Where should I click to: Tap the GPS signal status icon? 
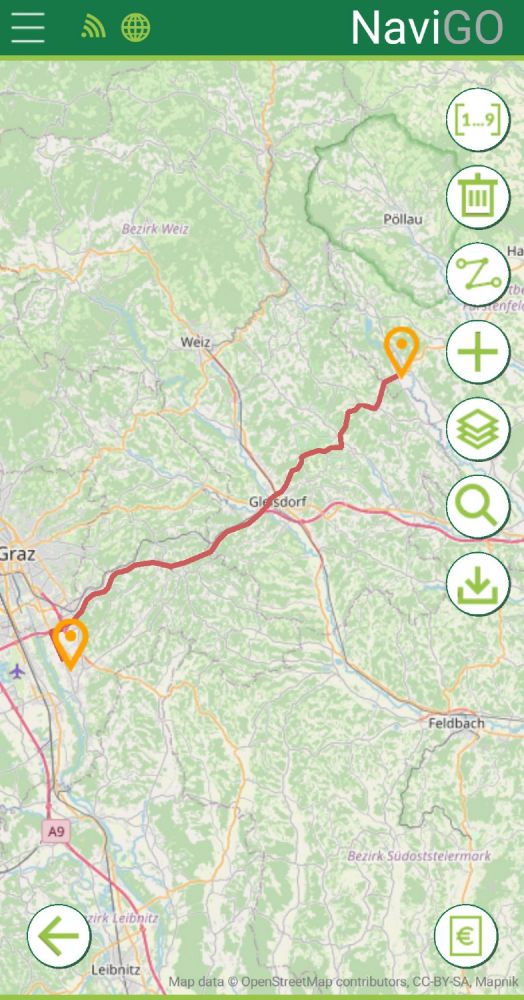93,27
